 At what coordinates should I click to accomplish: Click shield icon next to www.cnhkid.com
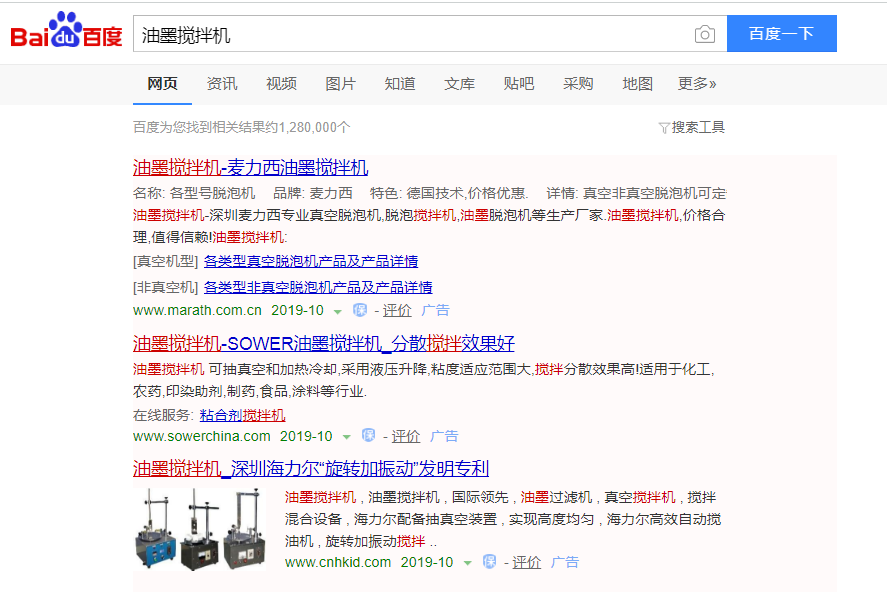pos(489,561)
